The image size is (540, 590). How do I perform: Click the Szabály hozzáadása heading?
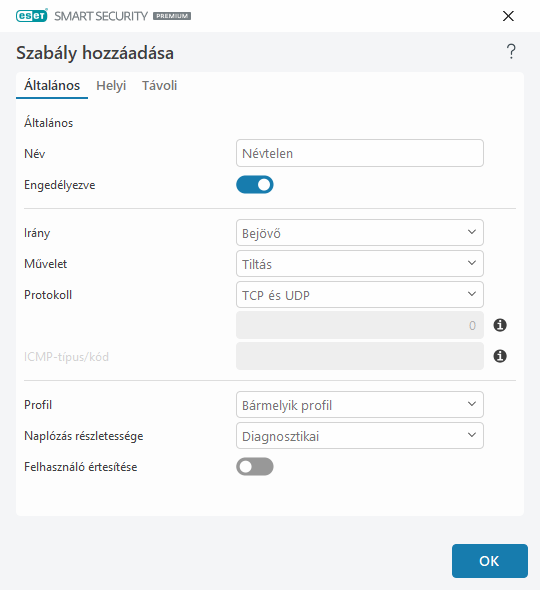point(95,53)
